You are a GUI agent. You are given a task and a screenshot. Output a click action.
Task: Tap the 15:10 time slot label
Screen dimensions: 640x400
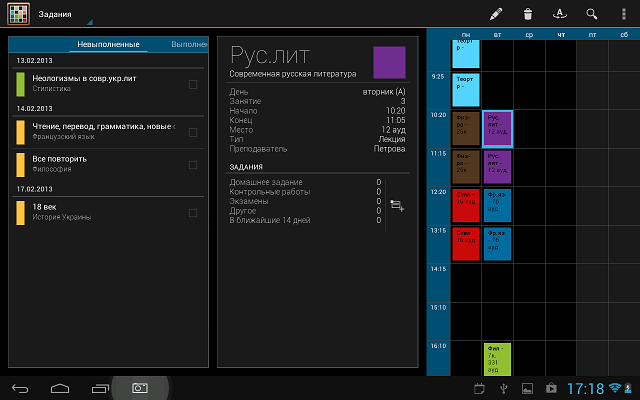pyautogui.click(x=438, y=307)
